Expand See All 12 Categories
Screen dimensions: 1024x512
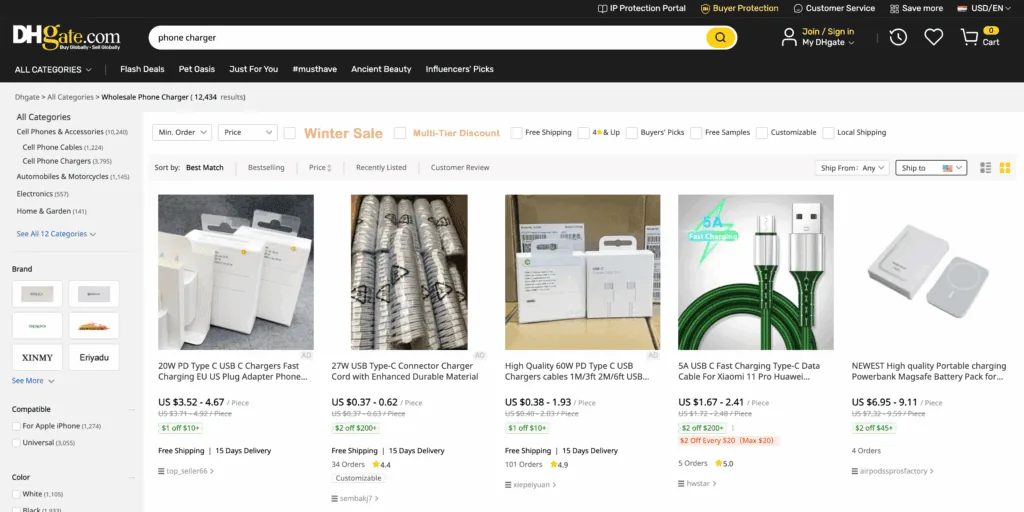click(56, 234)
